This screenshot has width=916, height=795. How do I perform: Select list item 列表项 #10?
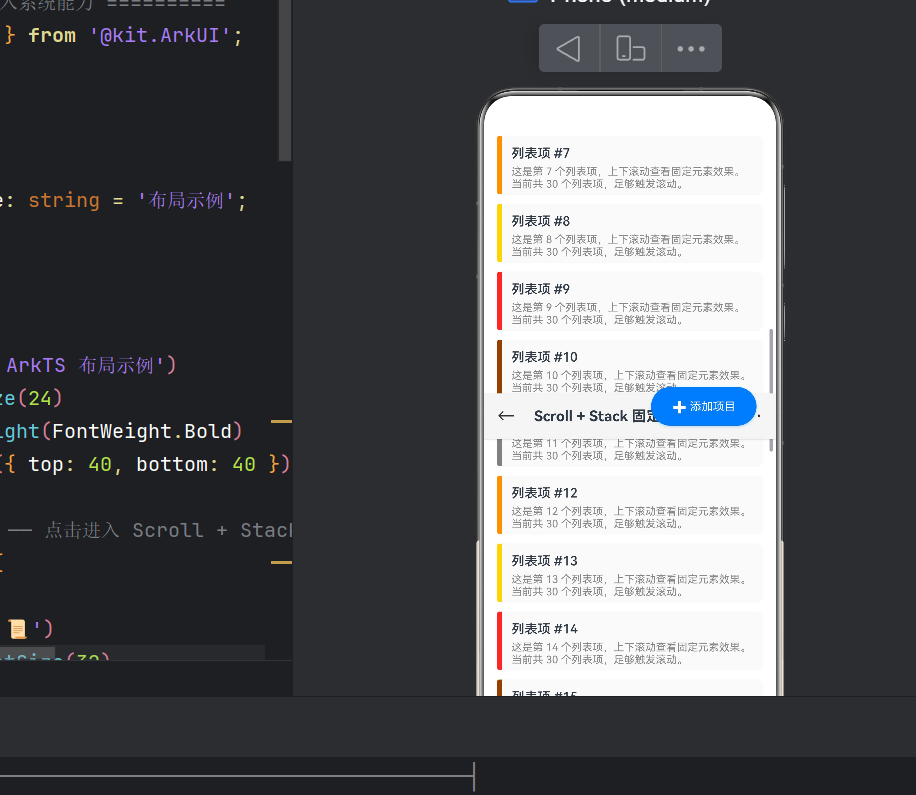click(630, 366)
